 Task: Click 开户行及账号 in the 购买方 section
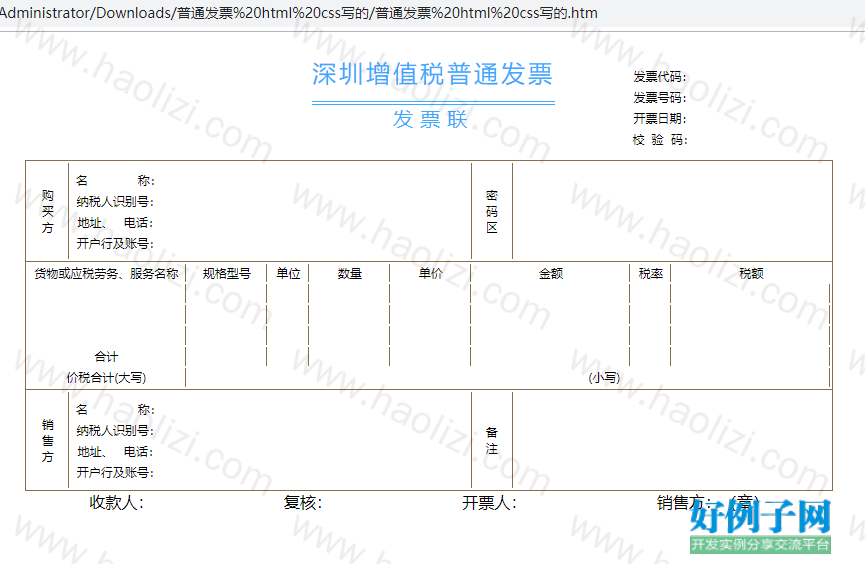click(115, 243)
